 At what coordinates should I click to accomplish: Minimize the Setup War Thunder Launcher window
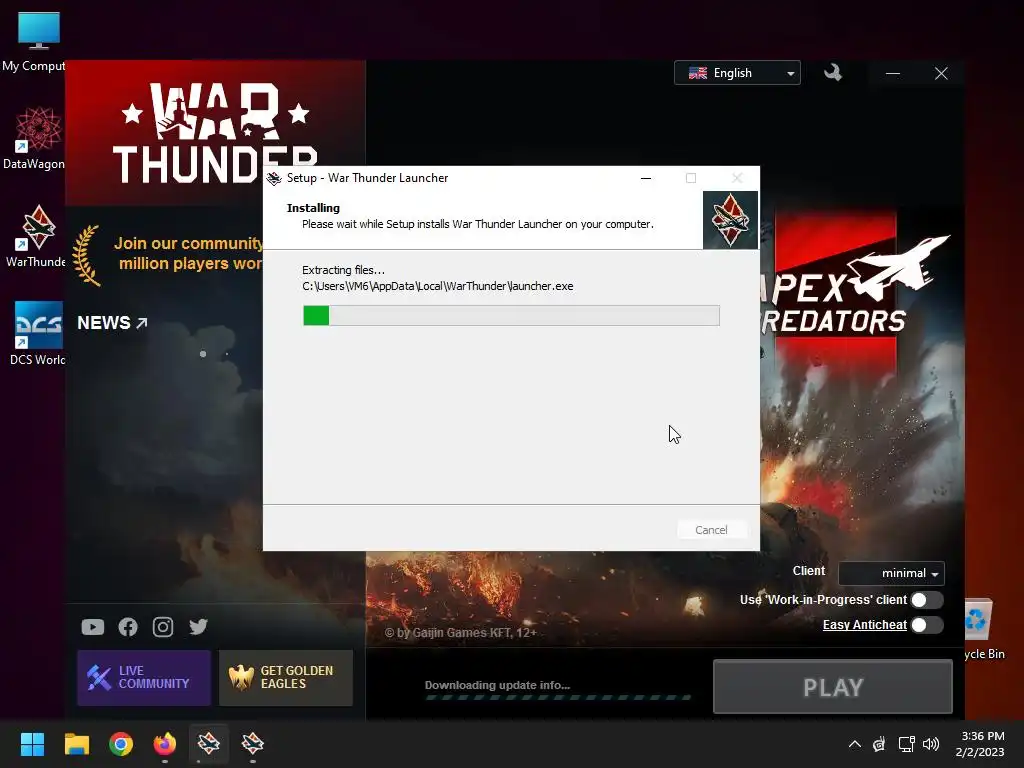(646, 178)
